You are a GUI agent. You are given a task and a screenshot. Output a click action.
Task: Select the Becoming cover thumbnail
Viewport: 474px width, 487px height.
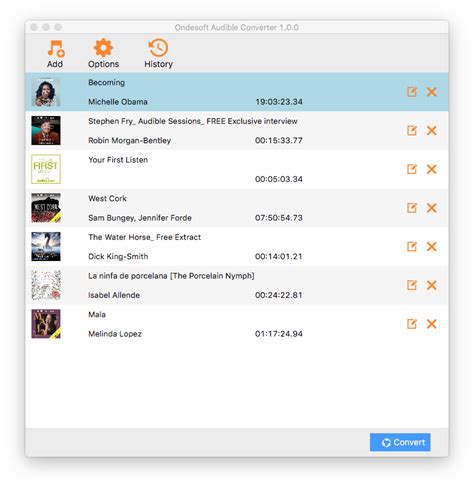[x=46, y=92]
